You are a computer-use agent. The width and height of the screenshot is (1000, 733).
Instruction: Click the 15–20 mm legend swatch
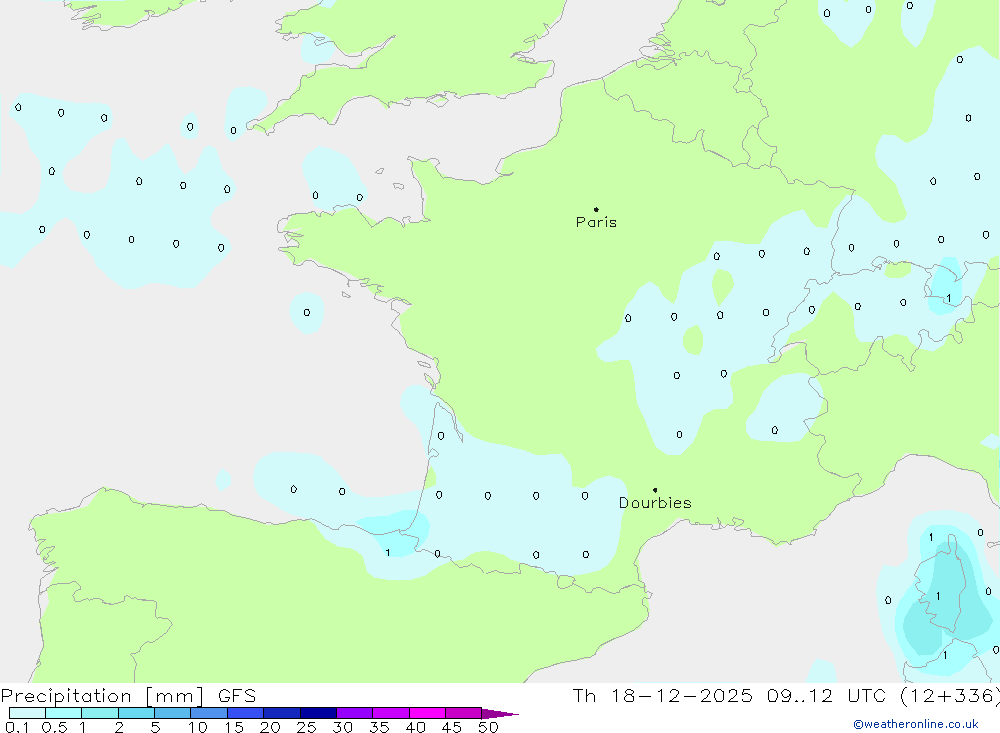(245, 713)
